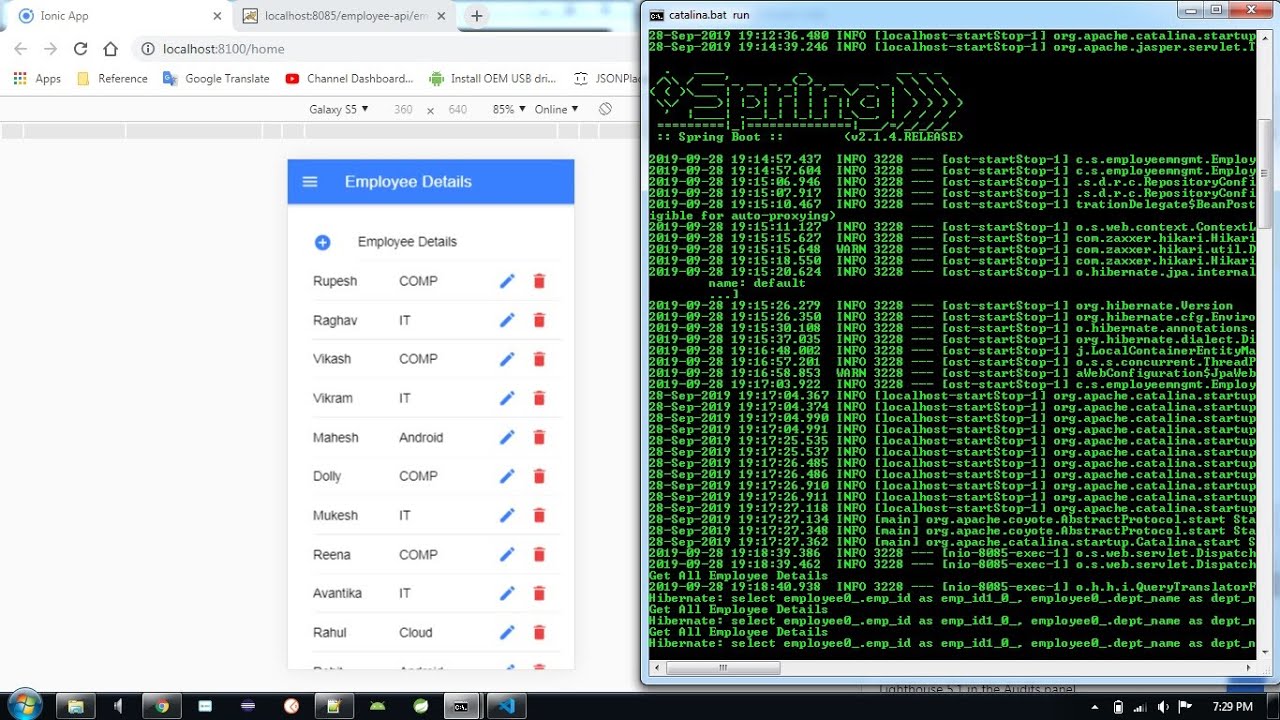The image size is (1280, 720).
Task: Open the Galaxy S5 device dropdown
Action: (339, 109)
